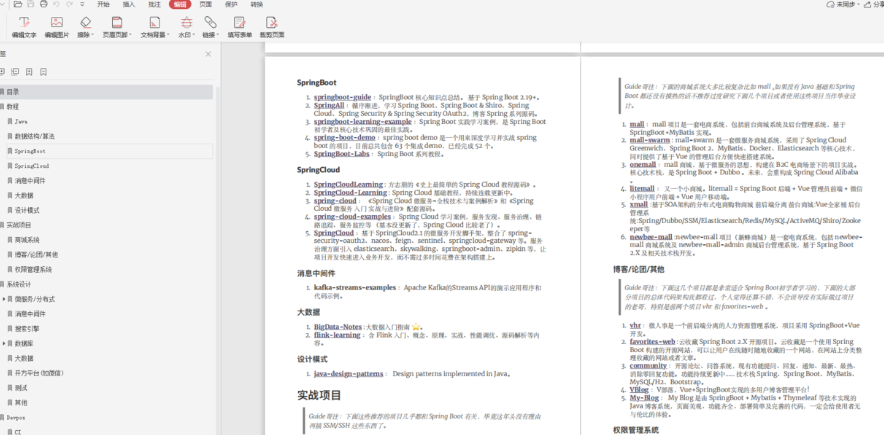The height and width of the screenshot is (435, 884).
Task: Expand the 数据库 bookmark node
Action: 4,343
